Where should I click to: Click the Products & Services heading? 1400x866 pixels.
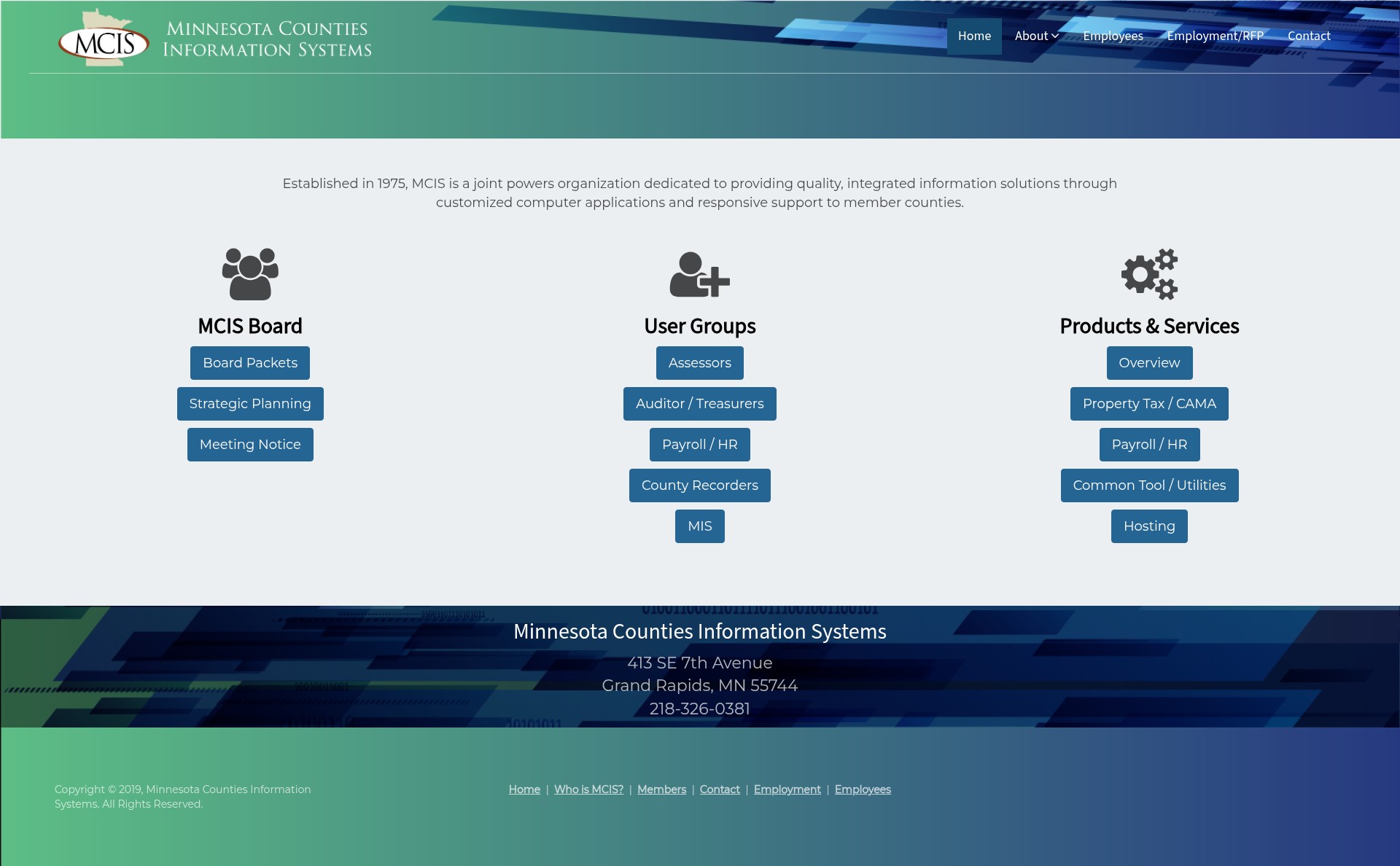point(1149,326)
